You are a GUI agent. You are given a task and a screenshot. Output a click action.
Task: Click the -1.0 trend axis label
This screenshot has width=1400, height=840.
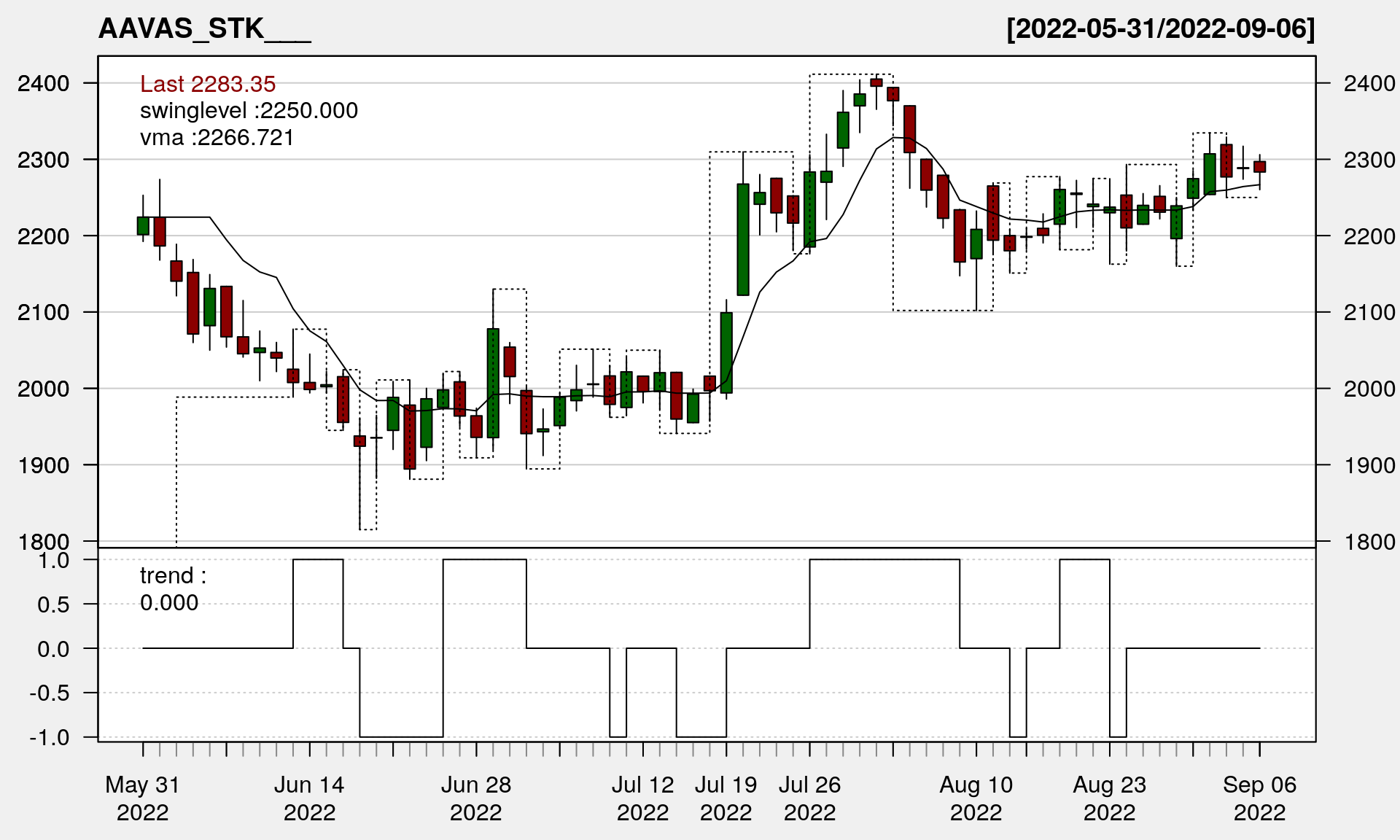click(x=50, y=737)
